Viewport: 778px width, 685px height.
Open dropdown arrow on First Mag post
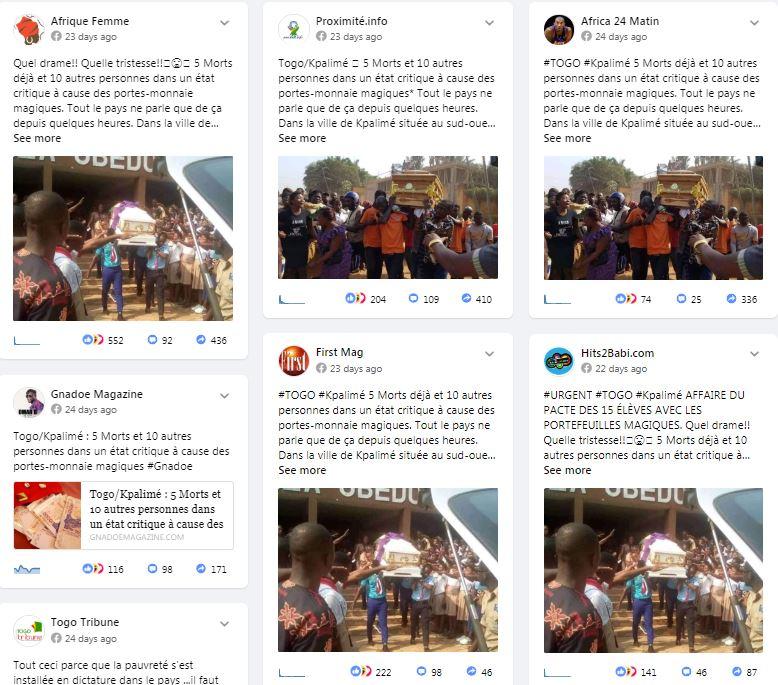[x=490, y=354]
